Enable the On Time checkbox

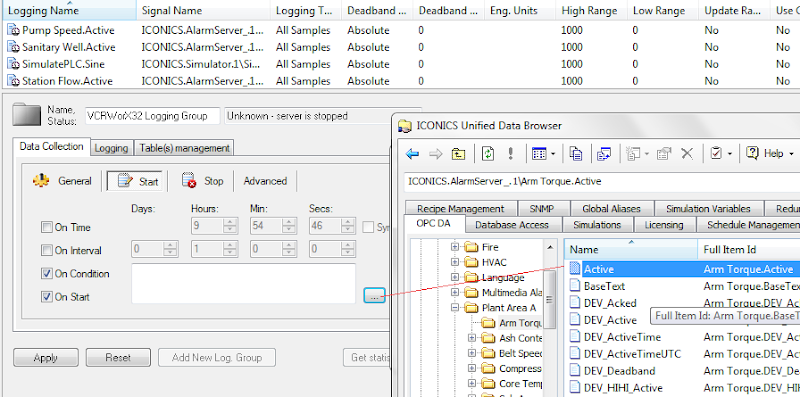pos(47,227)
